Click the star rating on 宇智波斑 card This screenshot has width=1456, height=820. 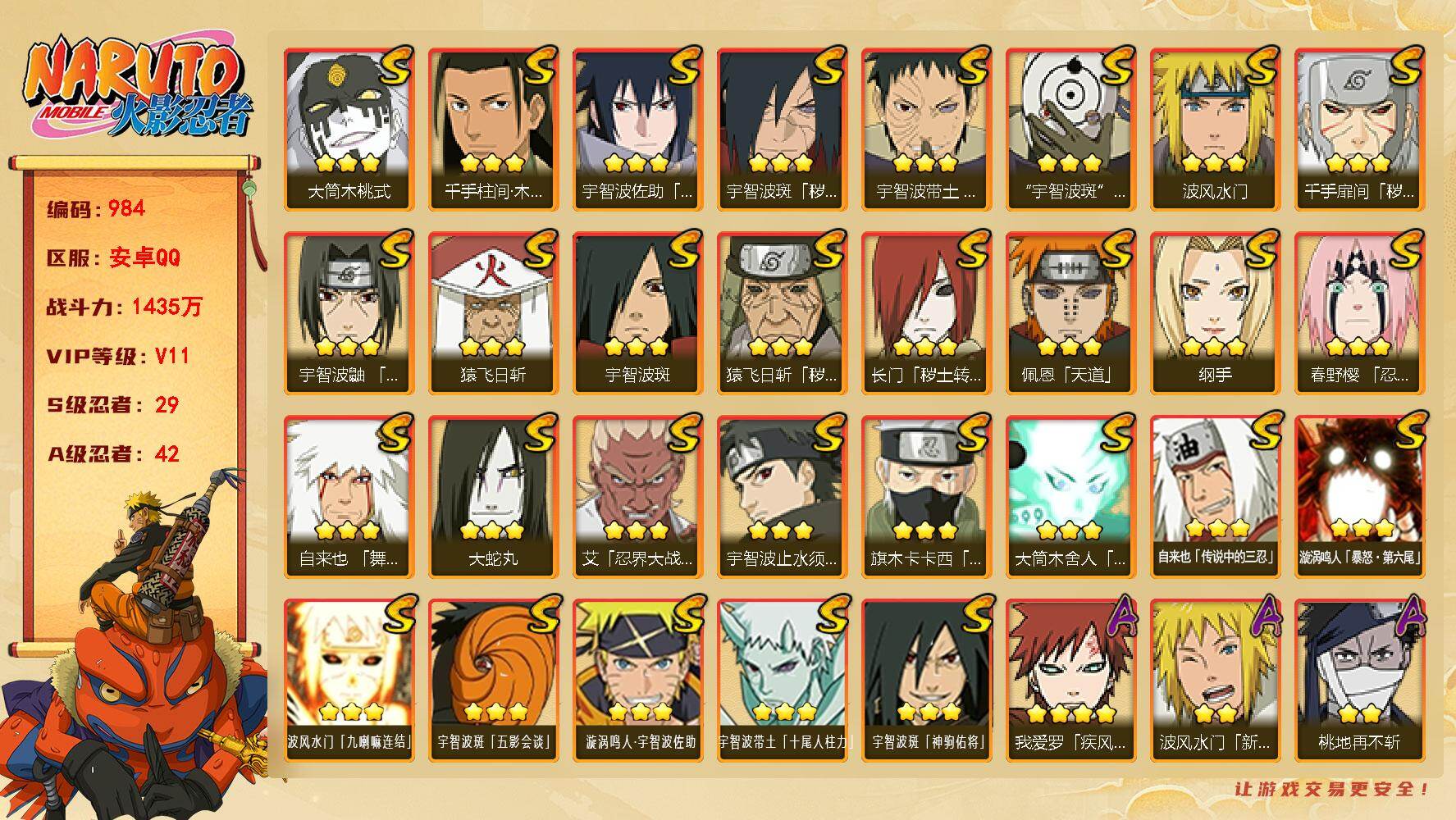tap(637, 348)
